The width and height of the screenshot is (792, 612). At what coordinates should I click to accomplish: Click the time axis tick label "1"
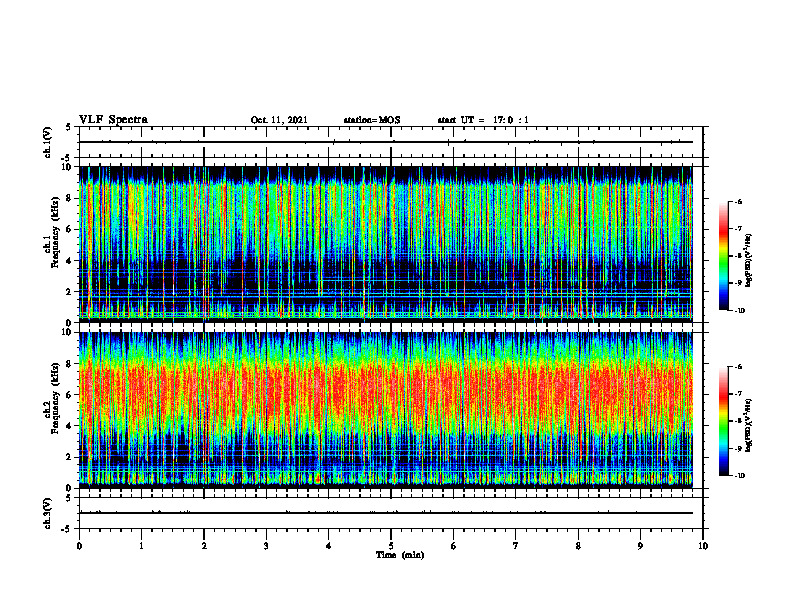[x=141, y=546]
